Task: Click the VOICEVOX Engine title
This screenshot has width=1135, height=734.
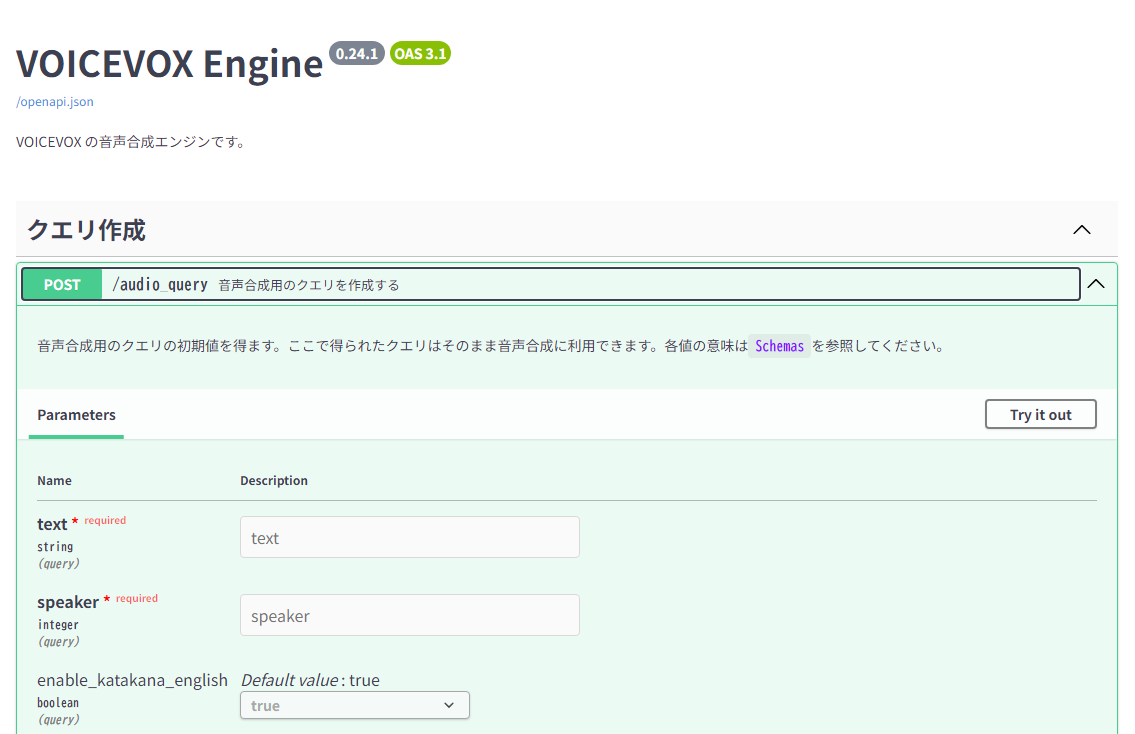Action: [x=169, y=64]
